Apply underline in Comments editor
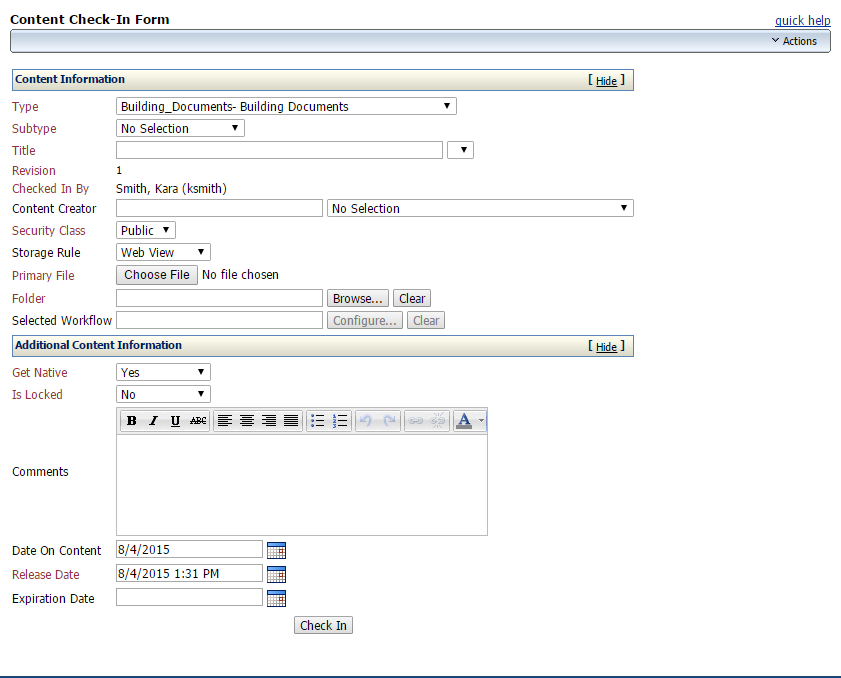Image resolution: width=841 pixels, height=678 pixels. (174, 420)
